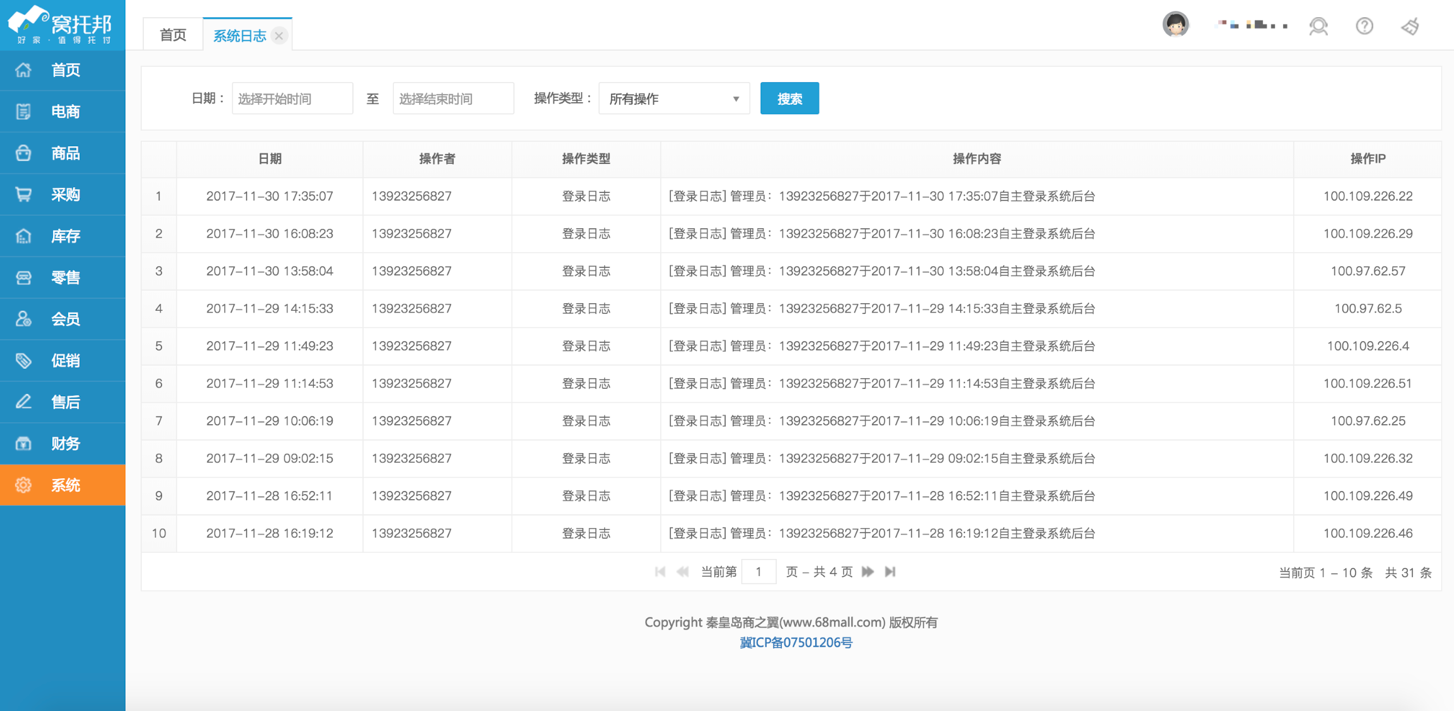1454x711 pixels.
Task: Select the highlighted 系统 sidebar item
Action: click(x=63, y=485)
